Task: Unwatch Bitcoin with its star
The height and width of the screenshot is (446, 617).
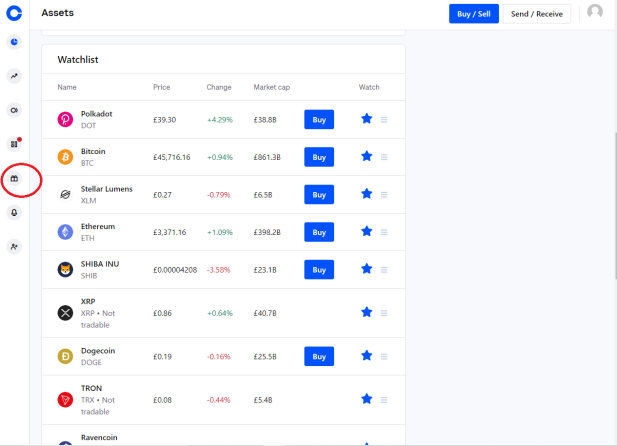Action: [367, 156]
